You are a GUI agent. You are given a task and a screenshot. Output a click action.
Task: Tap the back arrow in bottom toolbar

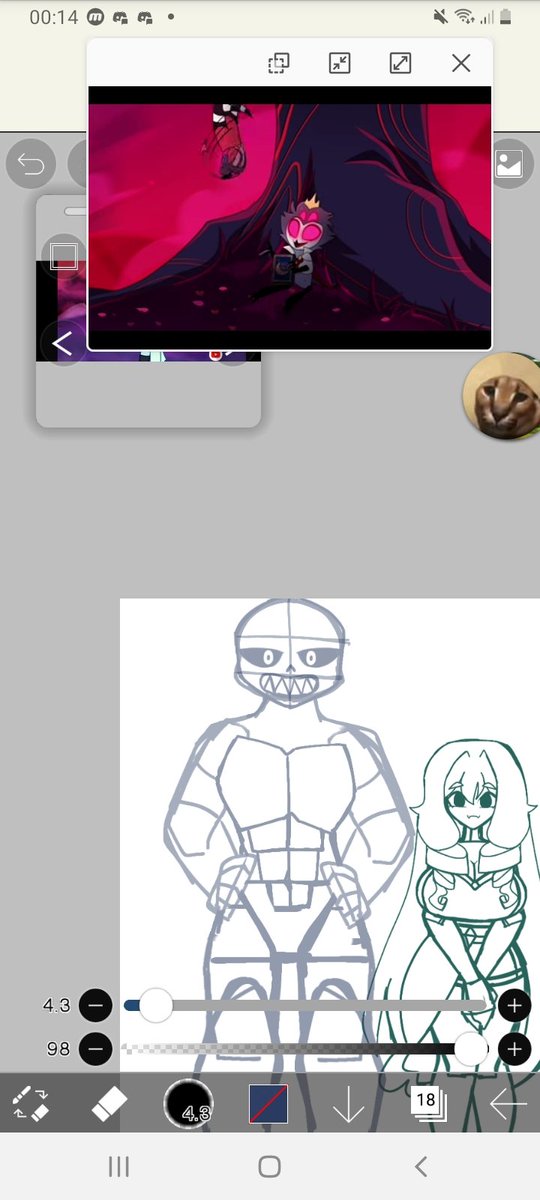click(508, 1104)
